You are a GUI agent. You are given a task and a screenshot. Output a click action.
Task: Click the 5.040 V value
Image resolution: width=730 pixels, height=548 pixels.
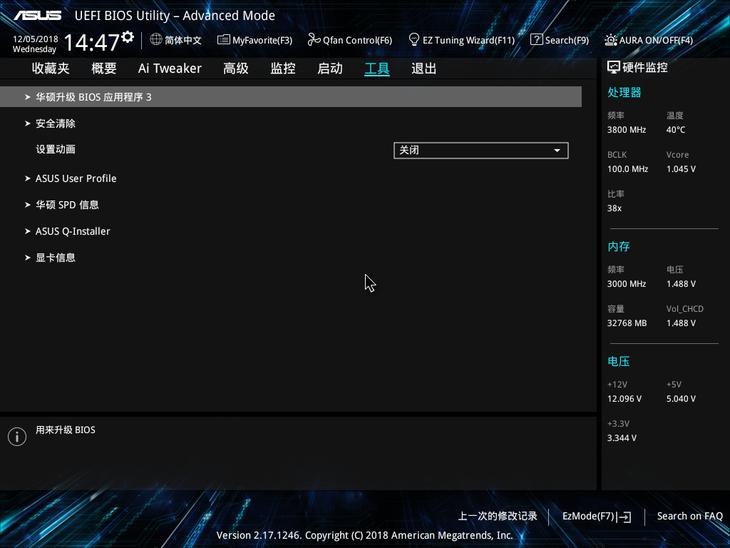click(x=681, y=399)
